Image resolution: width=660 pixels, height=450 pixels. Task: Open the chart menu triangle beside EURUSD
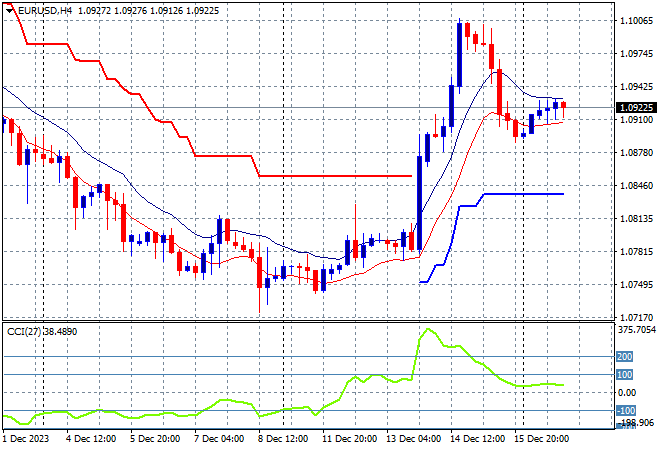tap(10, 11)
